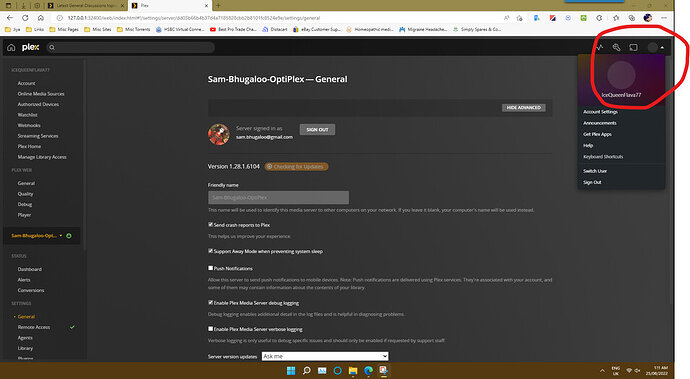Screen dimensions: 690x379
Task: Open the browser Favorites star icon
Action: (x=616, y=18)
